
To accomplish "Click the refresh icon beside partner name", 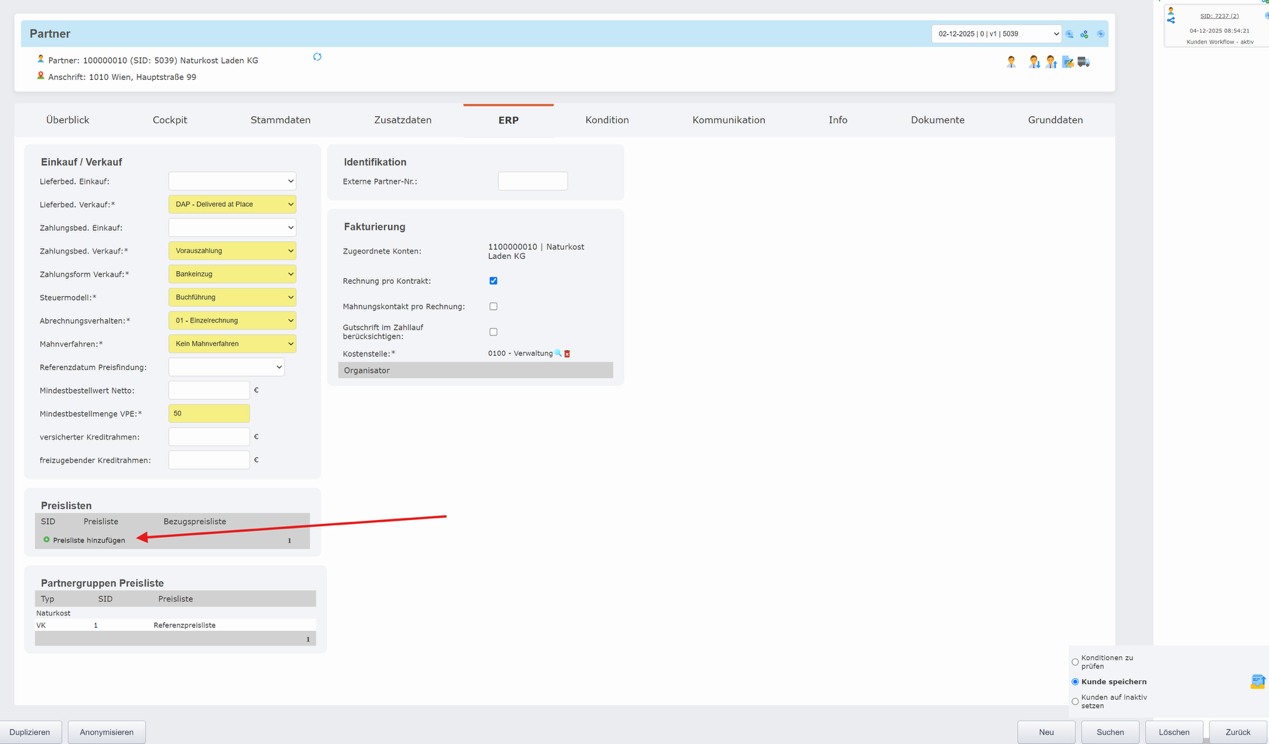I will pos(317,57).
